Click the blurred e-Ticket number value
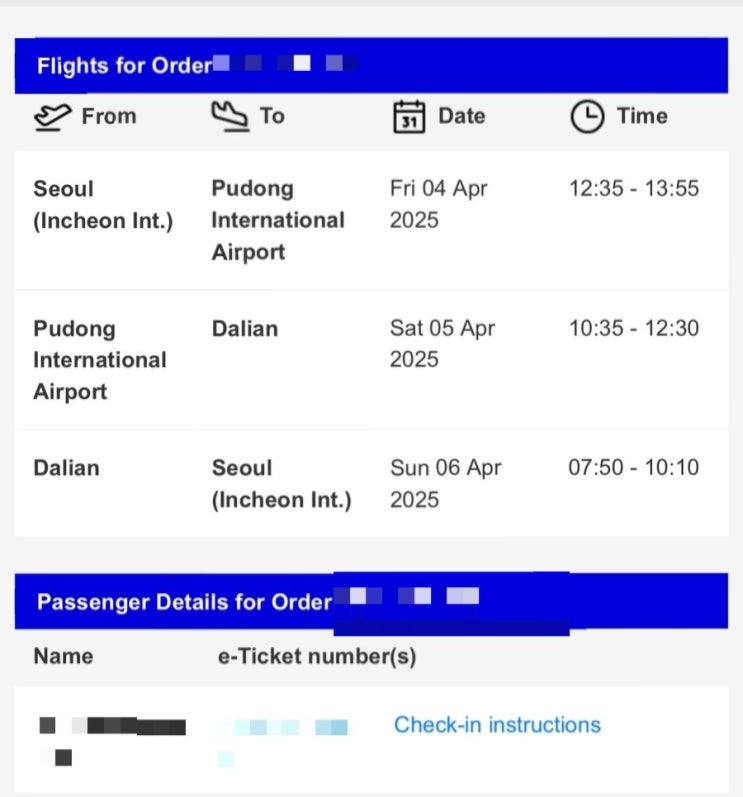The image size is (743, 797). click(x=283, y=728)
